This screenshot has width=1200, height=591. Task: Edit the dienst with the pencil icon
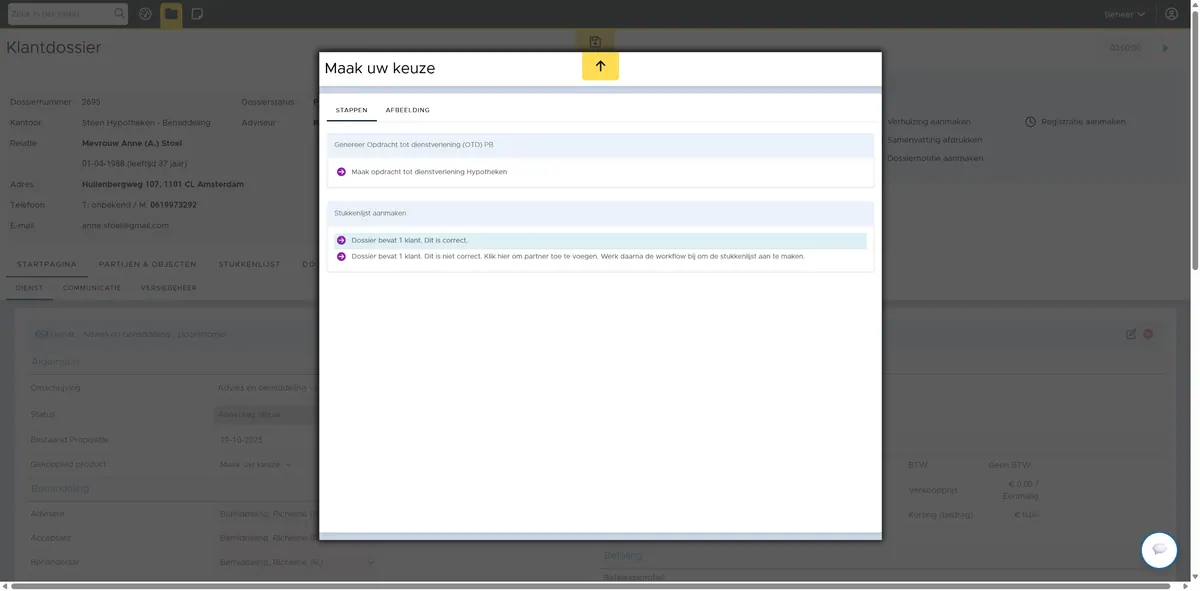coord(1131,334)
